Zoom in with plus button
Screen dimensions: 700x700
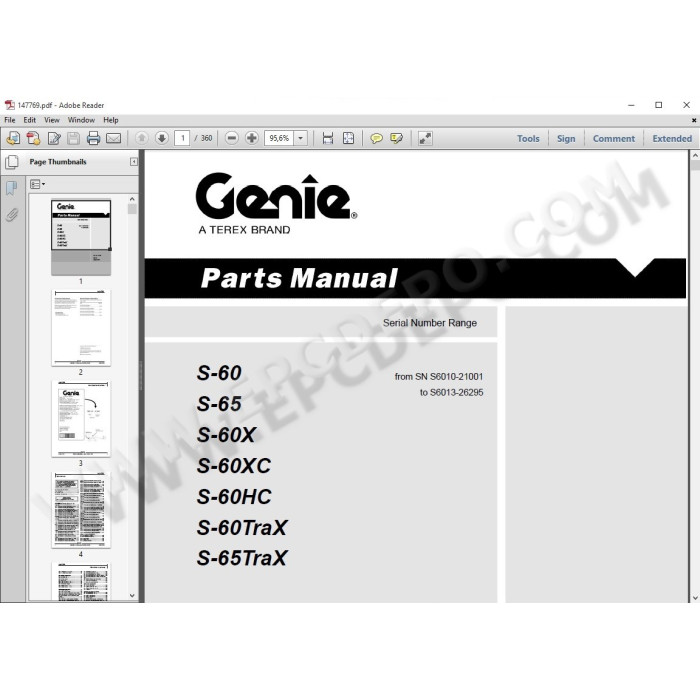pos(252,138)
